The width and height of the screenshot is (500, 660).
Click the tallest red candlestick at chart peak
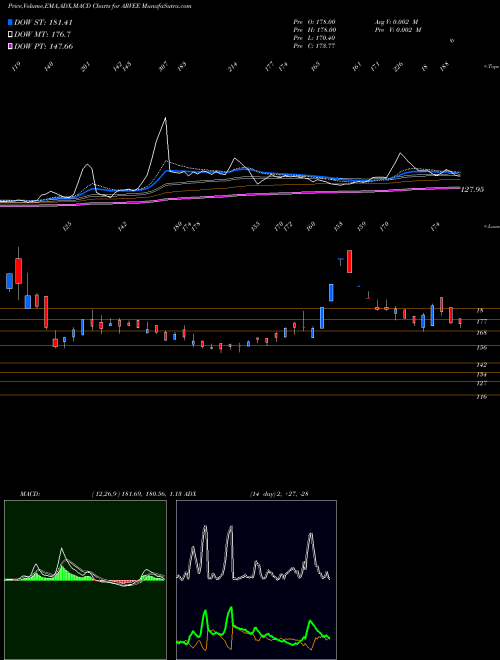click(349, 261)
